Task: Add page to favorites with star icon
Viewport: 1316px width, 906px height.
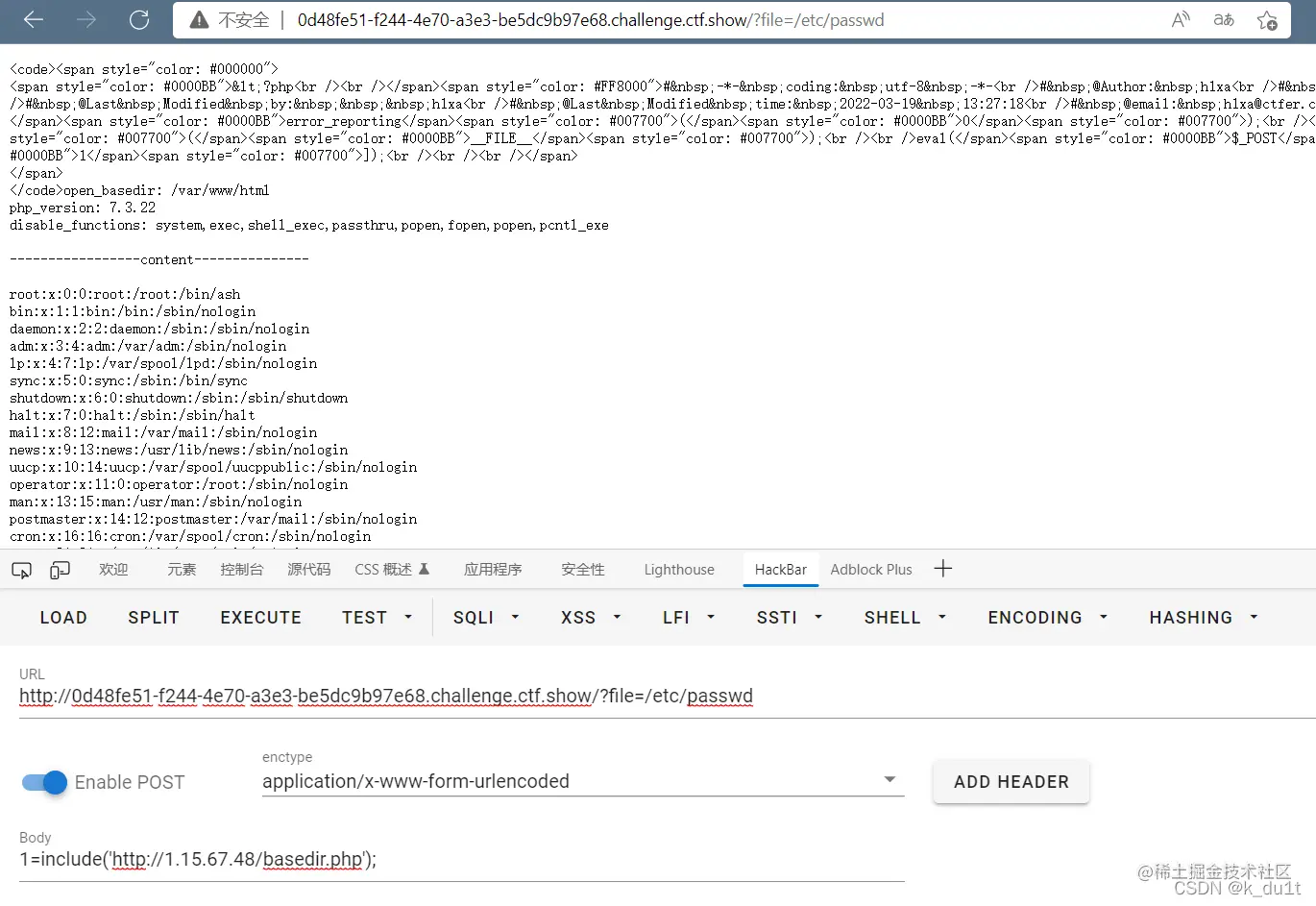Action: (x=1267, y=20)
